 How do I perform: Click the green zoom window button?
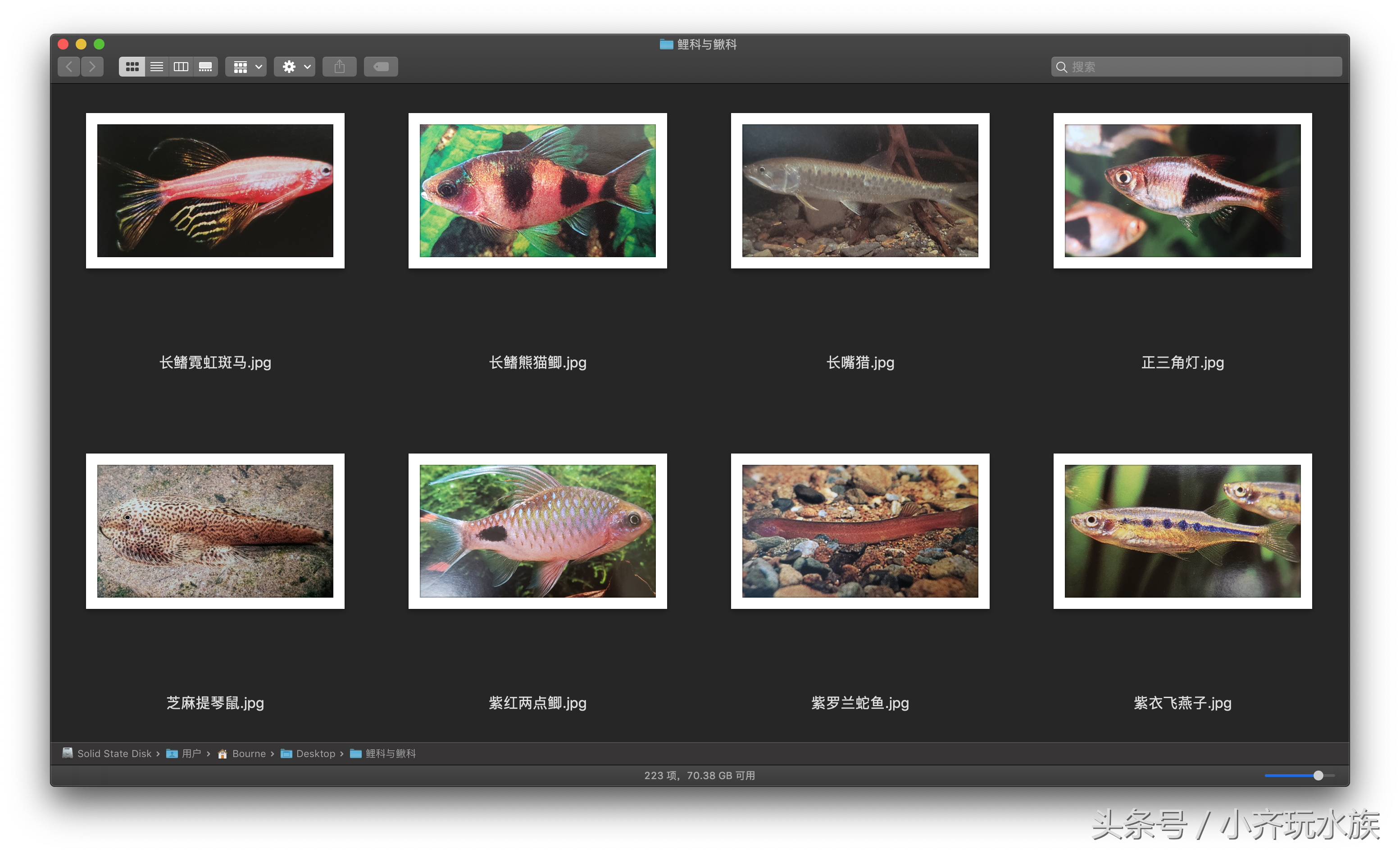(100, 44)
